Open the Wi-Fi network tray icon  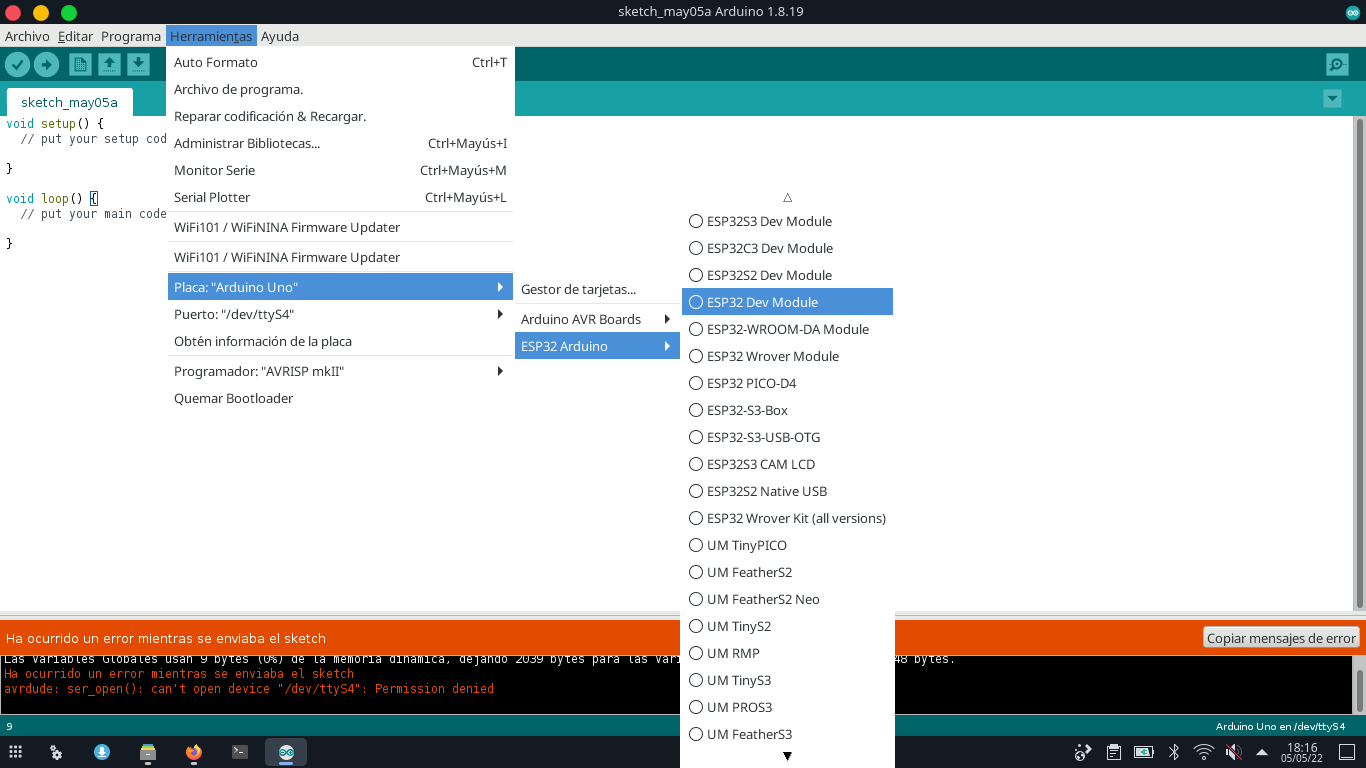[x=1204, y=752]
